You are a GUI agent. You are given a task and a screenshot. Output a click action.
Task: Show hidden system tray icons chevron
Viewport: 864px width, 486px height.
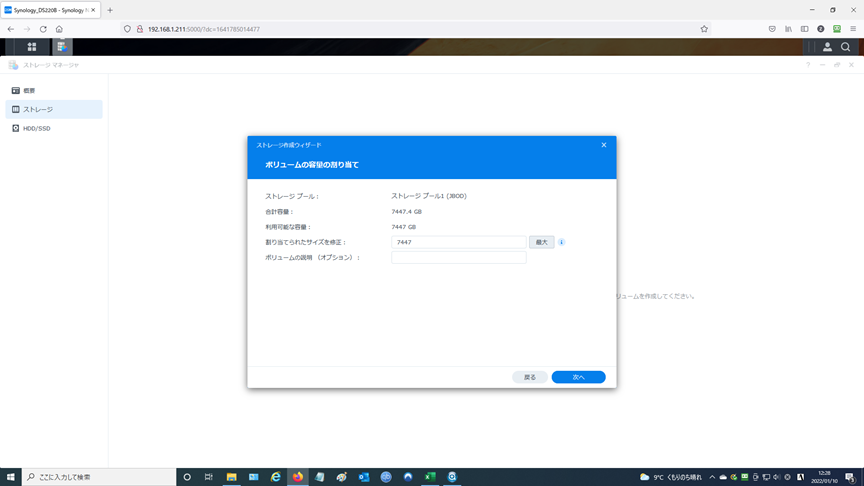pos(712,477)
